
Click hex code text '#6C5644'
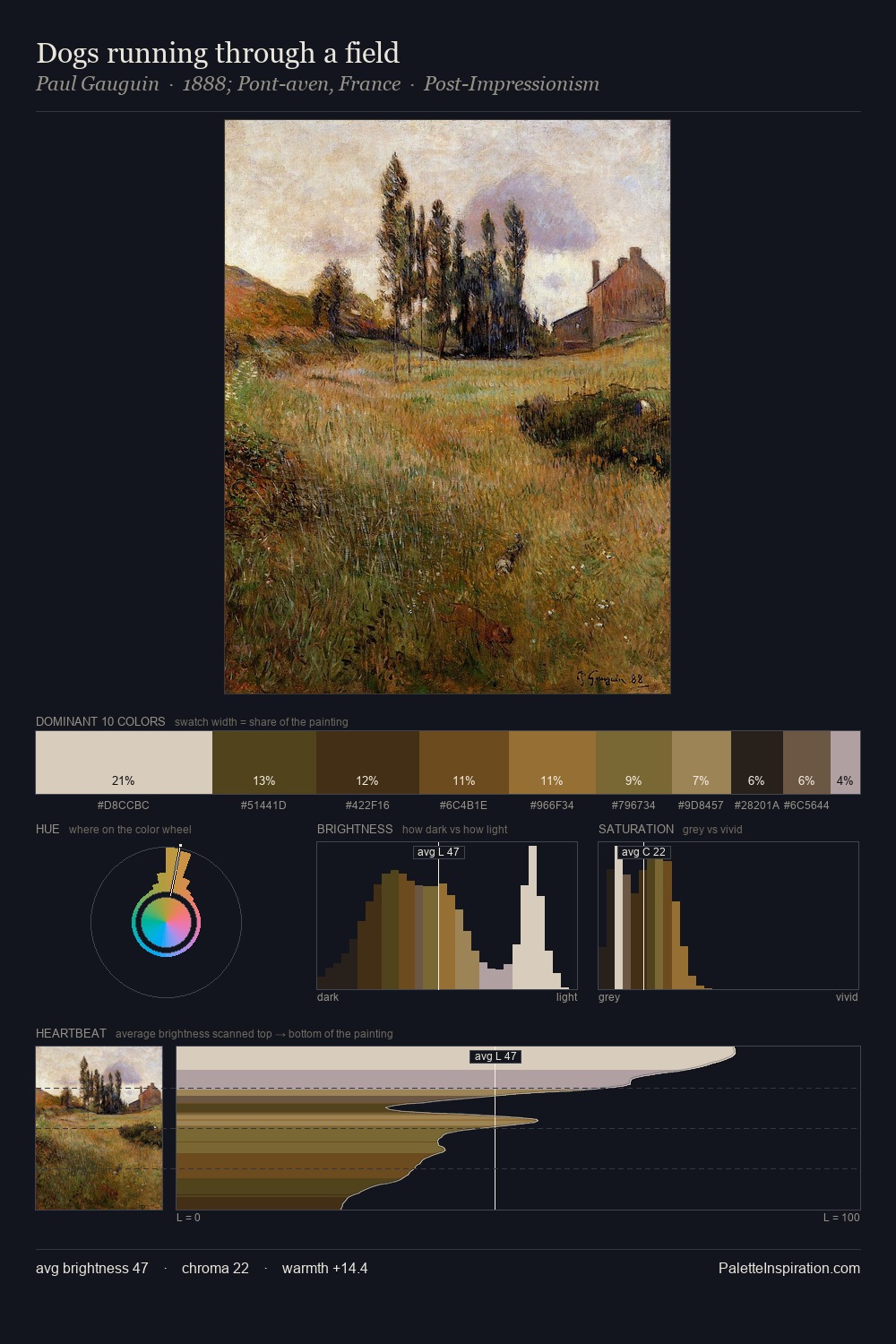(x=806, y=806)
